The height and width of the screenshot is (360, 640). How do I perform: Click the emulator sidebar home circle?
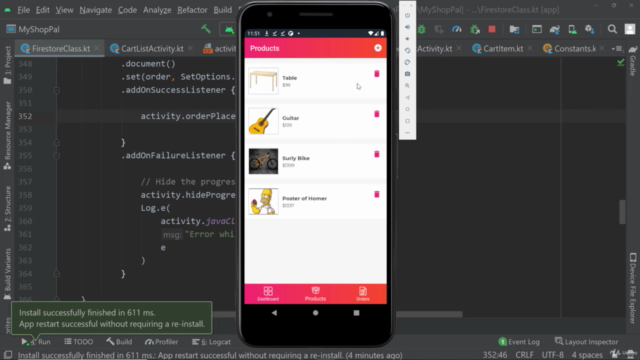(x=407, y=109)
